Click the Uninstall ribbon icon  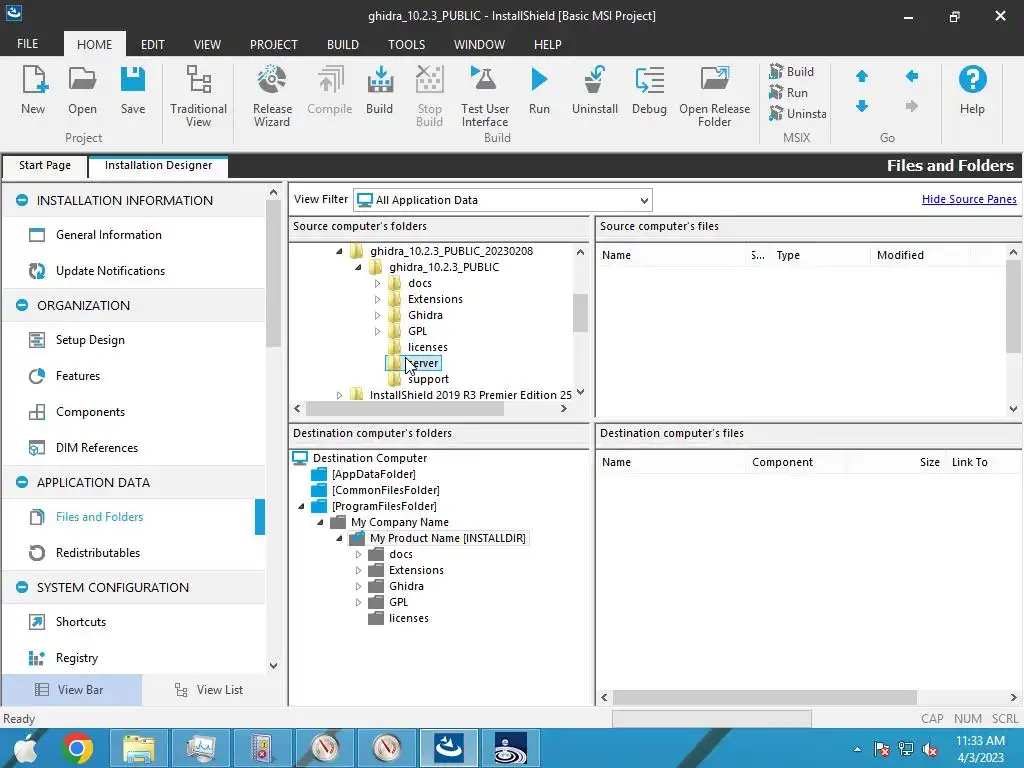coord(595,90)
